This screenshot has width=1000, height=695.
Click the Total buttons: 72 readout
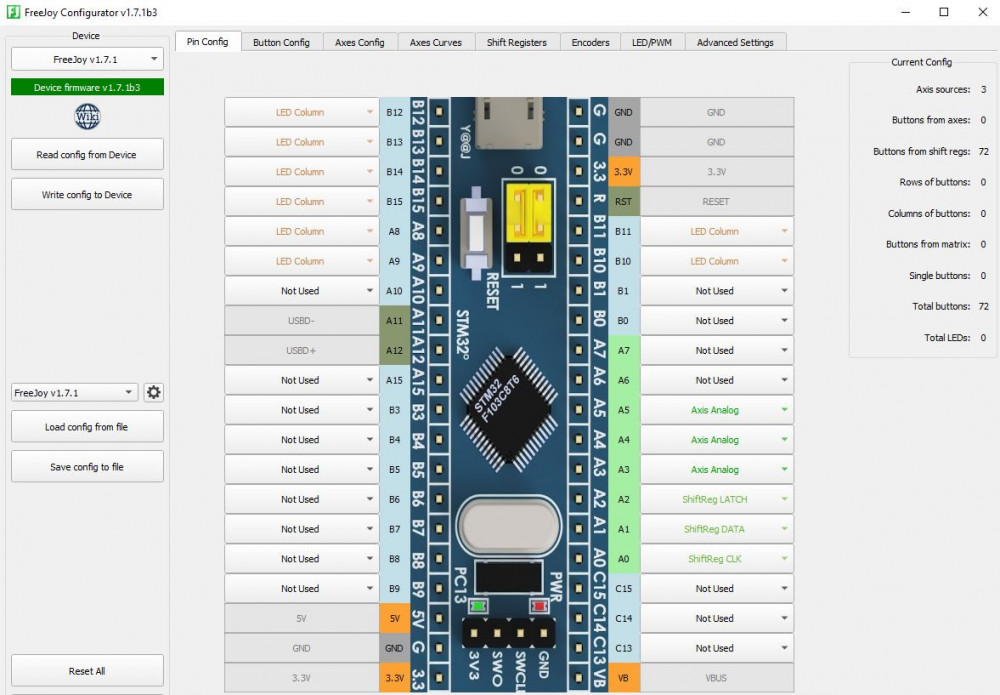click(x=950, y=306)
